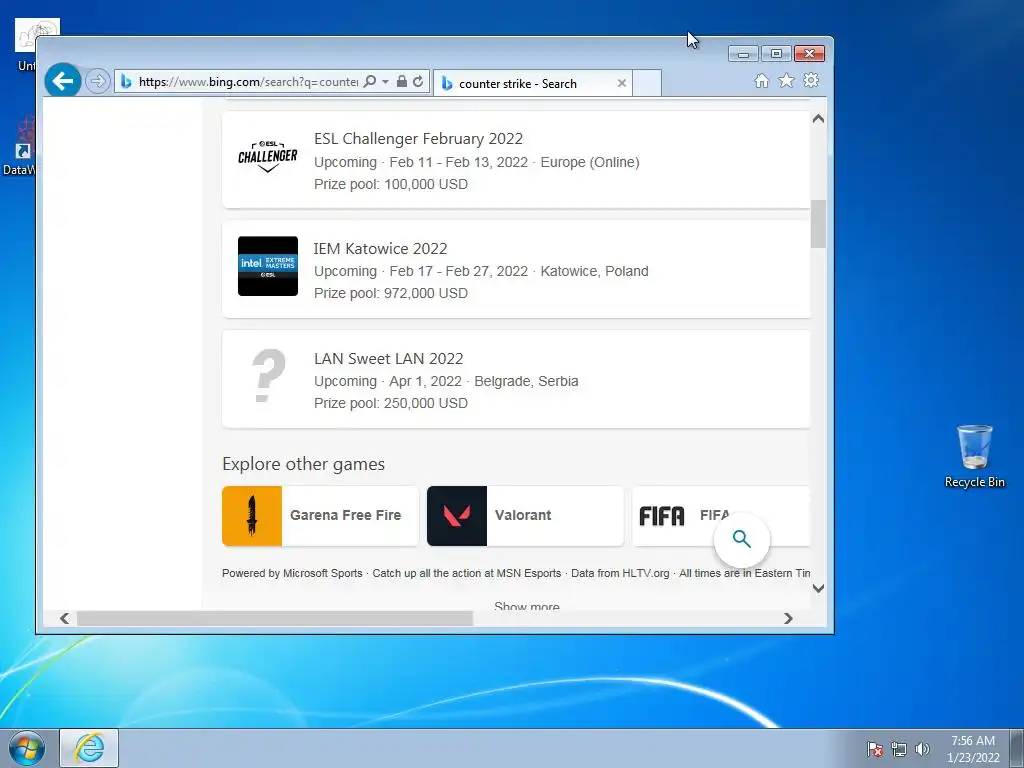Click the Bing URL address field
The height and width of the screenshot is (768, 1024).
pyautogui.click(x=248, y=82)
